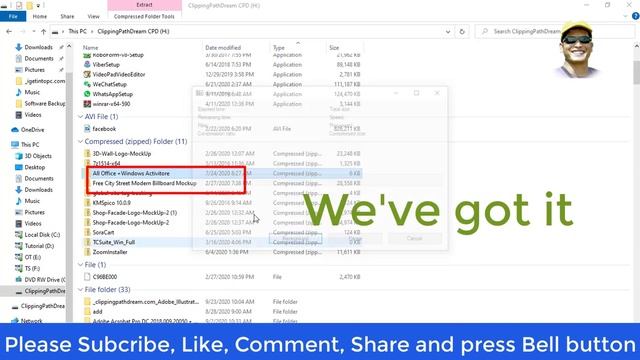Viewport: 640px width, 360px height.
Task: Select the Compressed Folder Tools tab
Action: (x=144, y=16)
